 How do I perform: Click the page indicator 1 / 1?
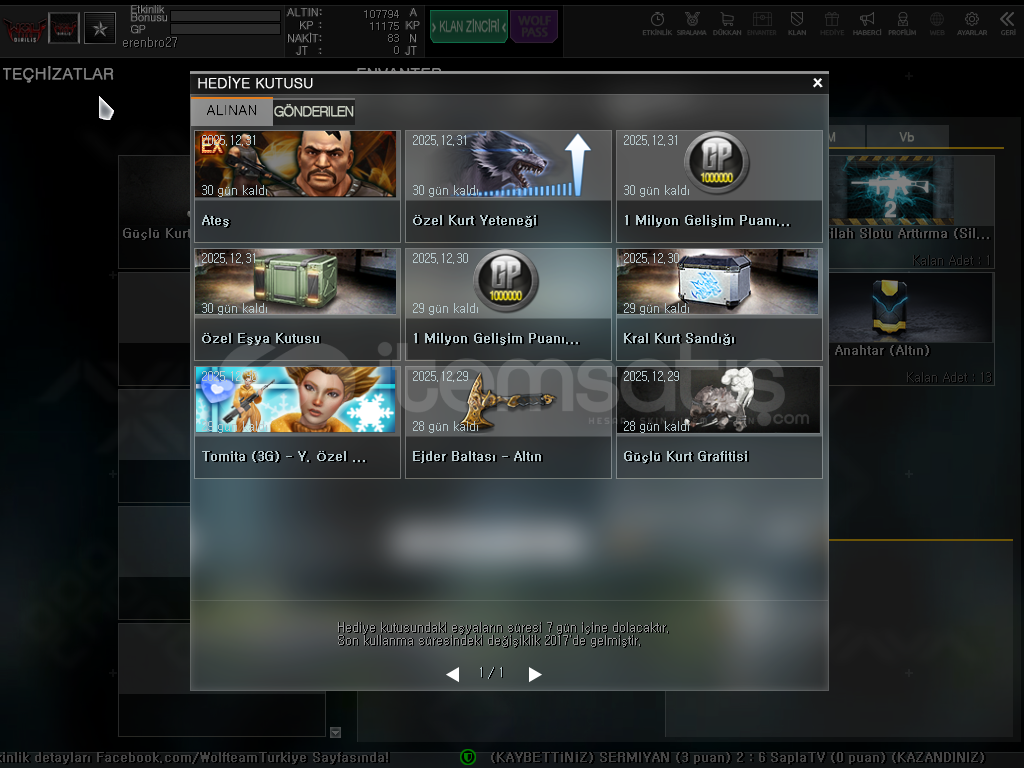(491, 673)
